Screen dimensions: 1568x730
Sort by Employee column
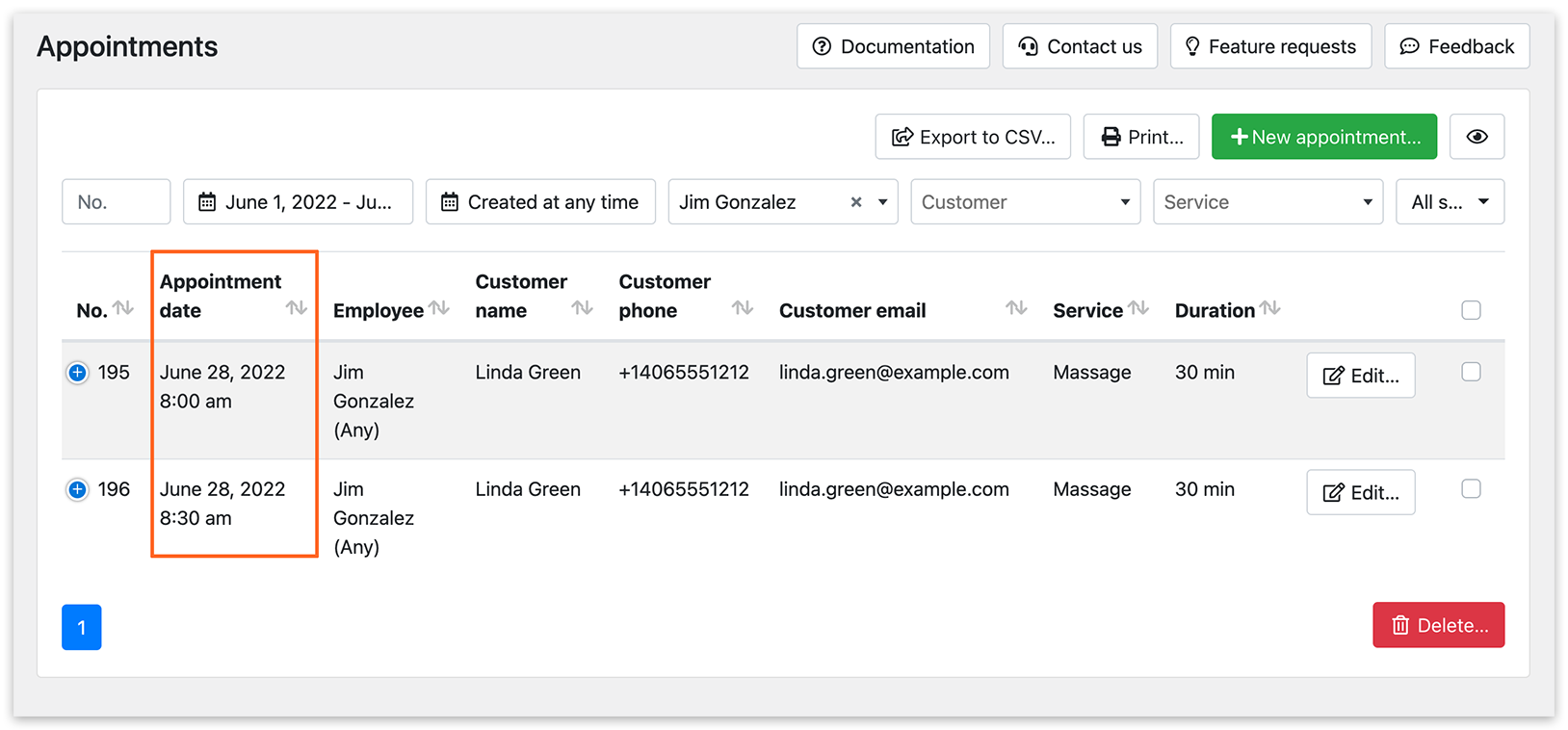pyautogui.click(x=439, y=308)
